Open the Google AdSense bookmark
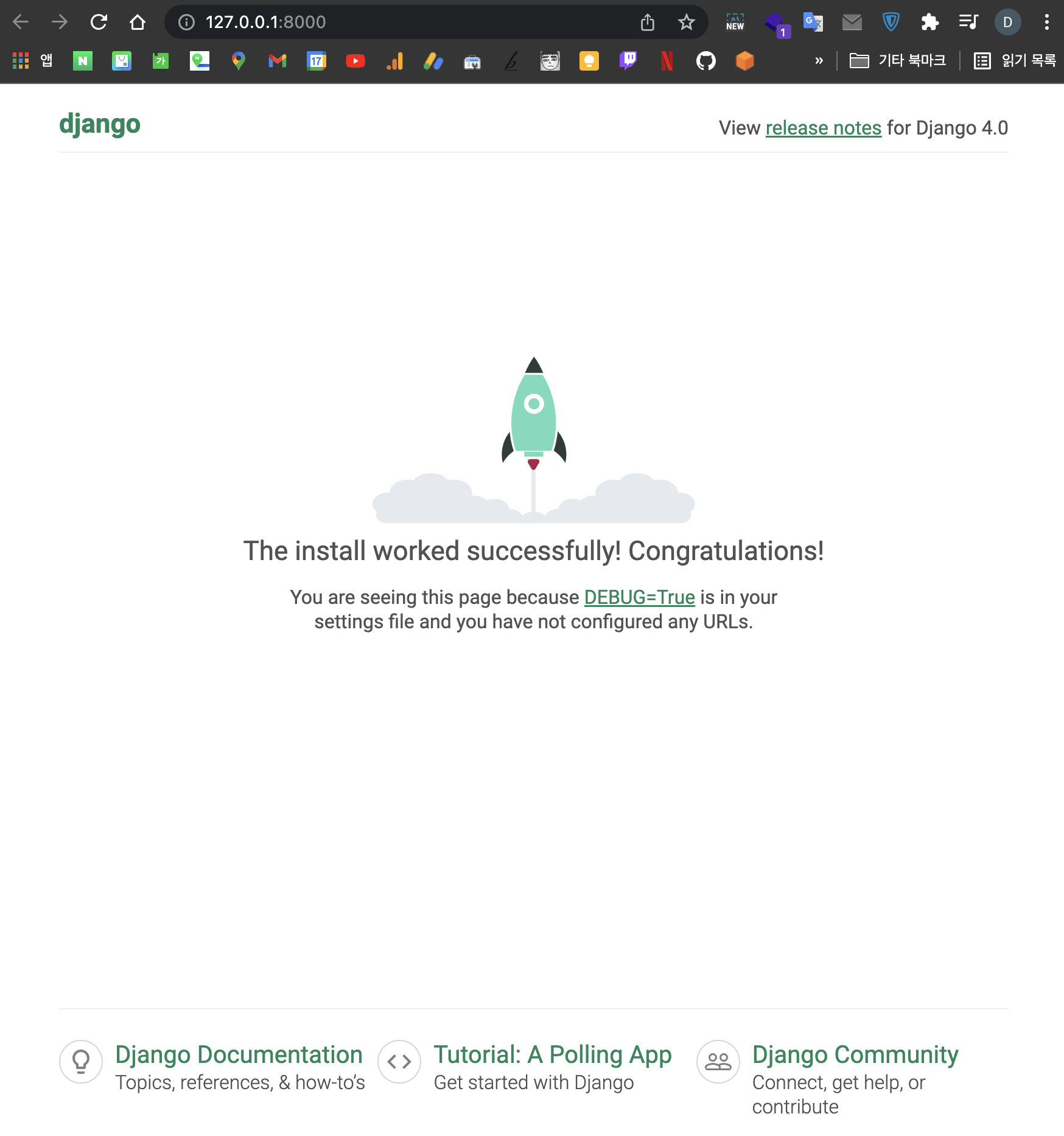This screenshot has height=1136, width=1064. coord(433,61)
